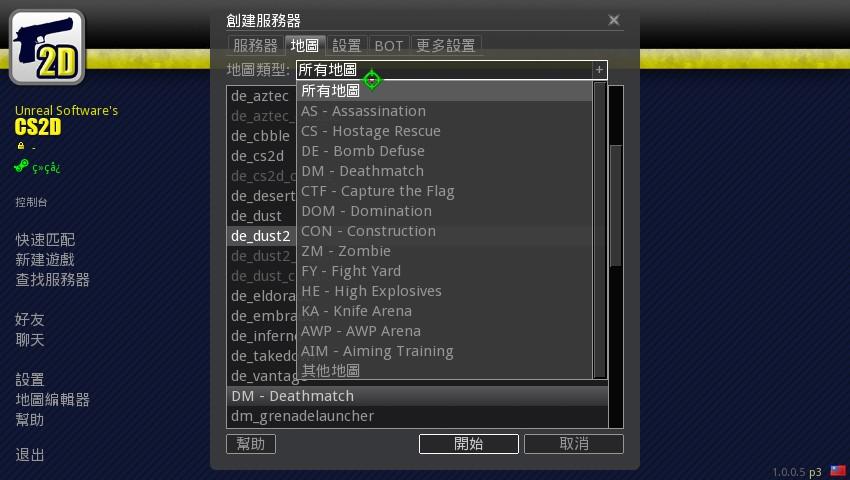850x480 pixels.
Task: Click 新建遊戲 in main menu
Action: pyautogui.click(x=45, y=260)
